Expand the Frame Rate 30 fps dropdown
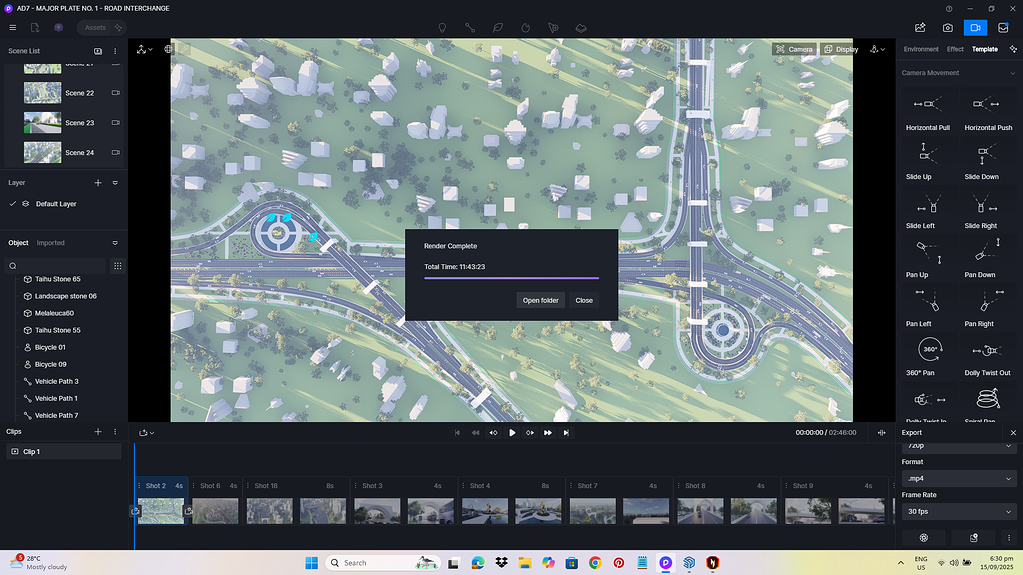Viewport: 1023px width, 575px height. (958, 512)
